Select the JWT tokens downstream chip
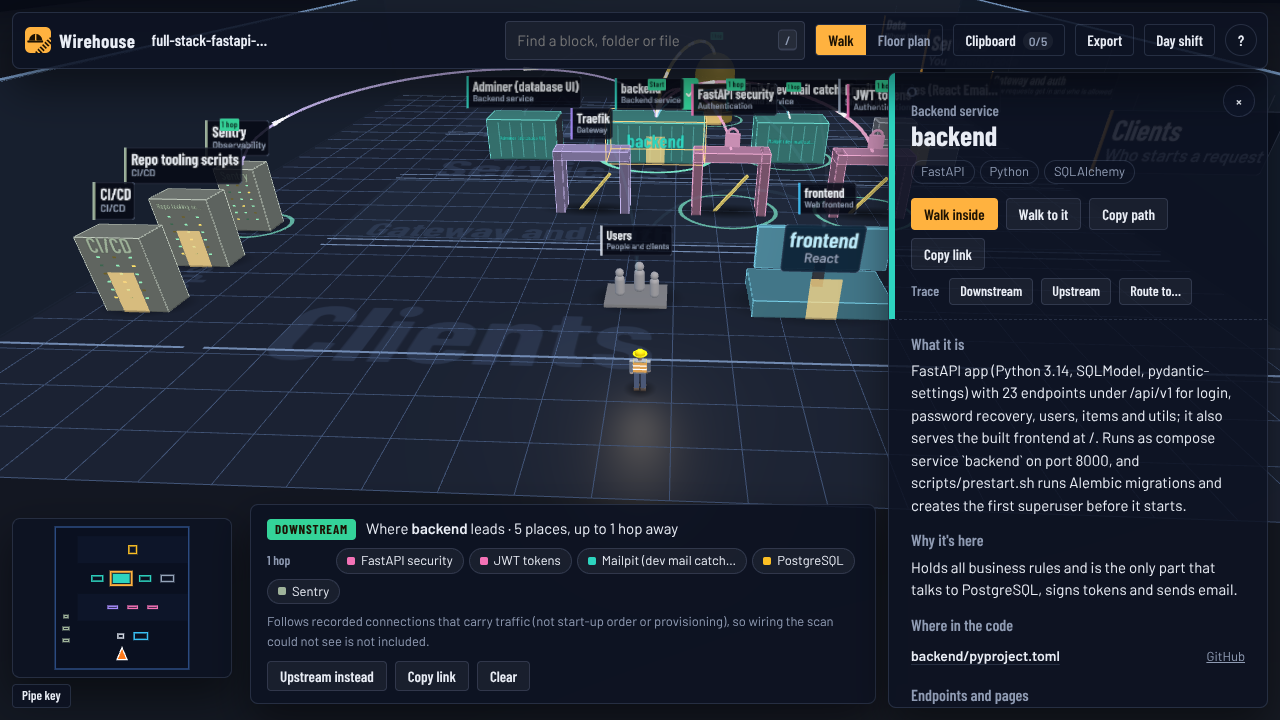The width and height of the screenshot is (1280, 720). (x=520, y=561)
